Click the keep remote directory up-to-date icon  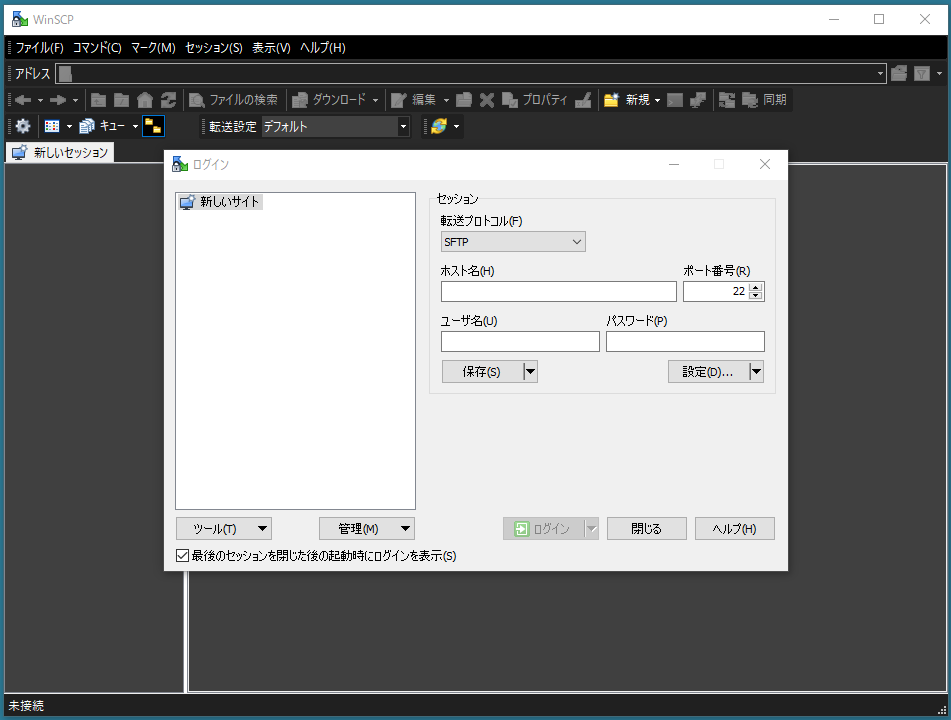point(439,126)
